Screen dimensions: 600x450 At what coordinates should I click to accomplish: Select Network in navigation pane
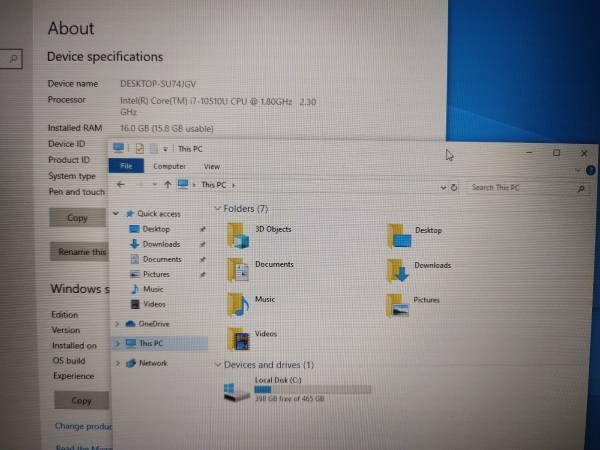(153, 363)
